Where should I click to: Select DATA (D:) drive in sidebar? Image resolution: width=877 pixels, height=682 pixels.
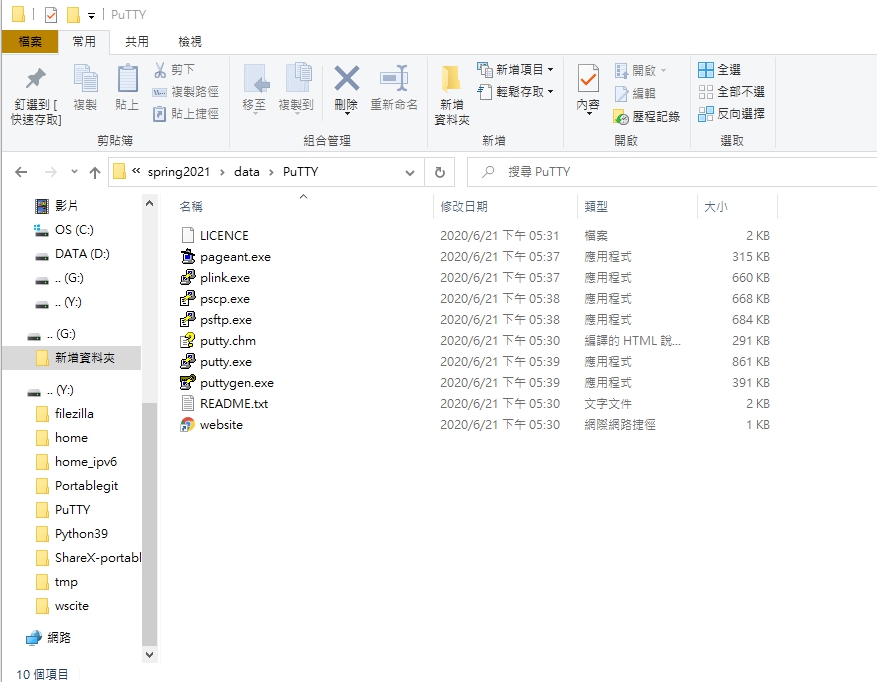point(82,254)
